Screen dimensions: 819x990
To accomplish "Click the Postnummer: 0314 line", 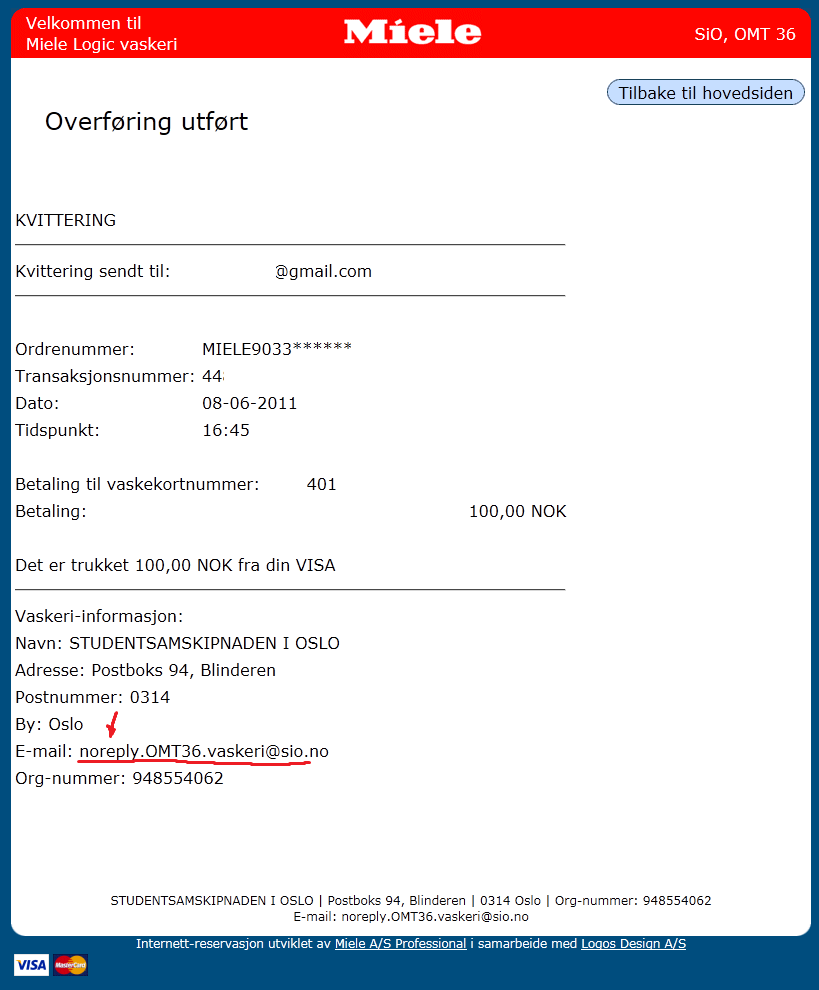I will pyautogui.click(x=92, y=697).
